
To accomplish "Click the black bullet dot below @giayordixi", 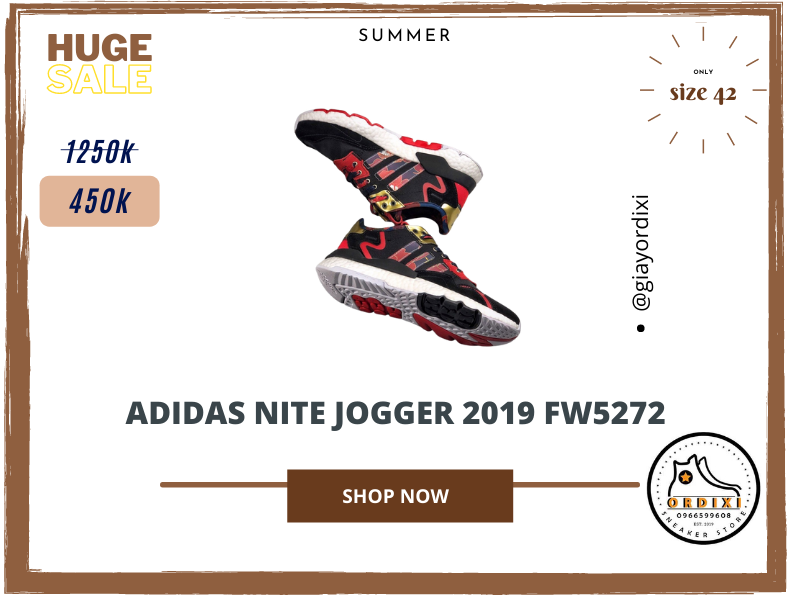I will point(641,328).
